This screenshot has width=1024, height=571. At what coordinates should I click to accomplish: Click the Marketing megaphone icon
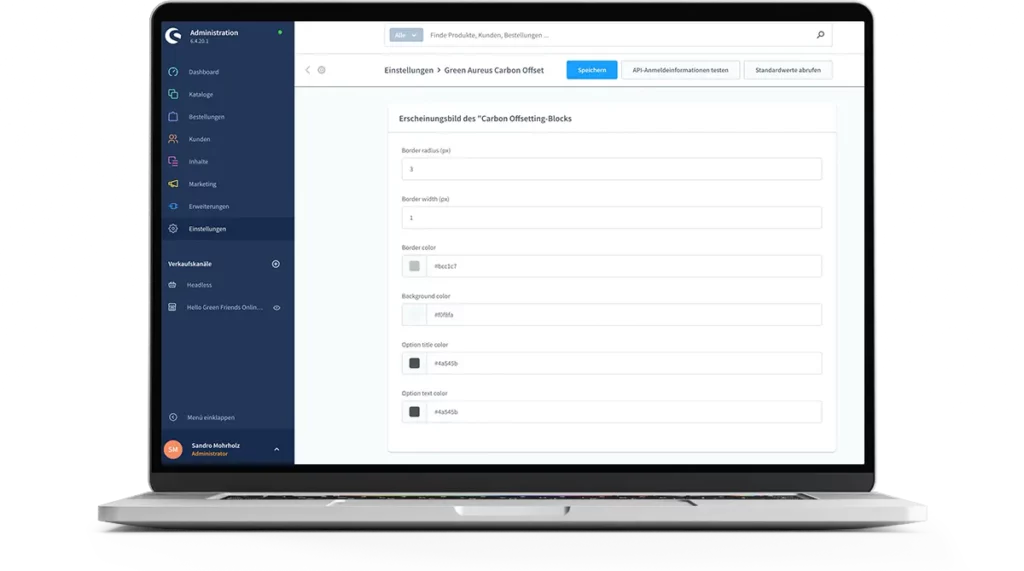tap(173, 184)
